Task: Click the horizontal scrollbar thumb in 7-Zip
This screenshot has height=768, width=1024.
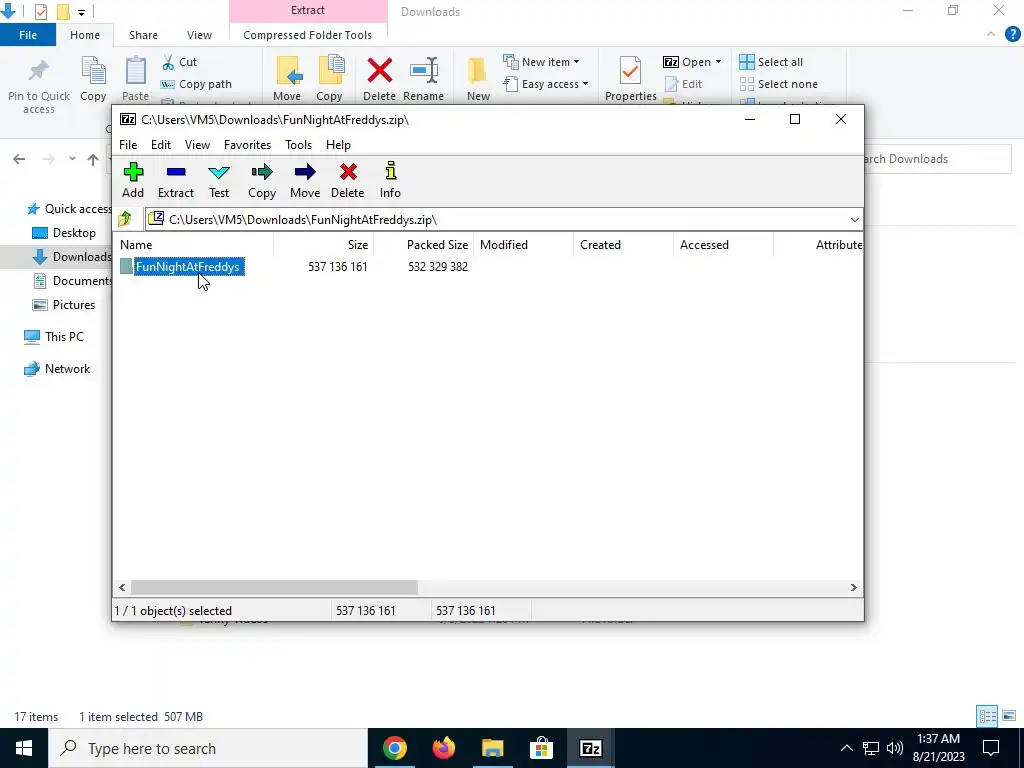Action: click(x=274, y=588)
